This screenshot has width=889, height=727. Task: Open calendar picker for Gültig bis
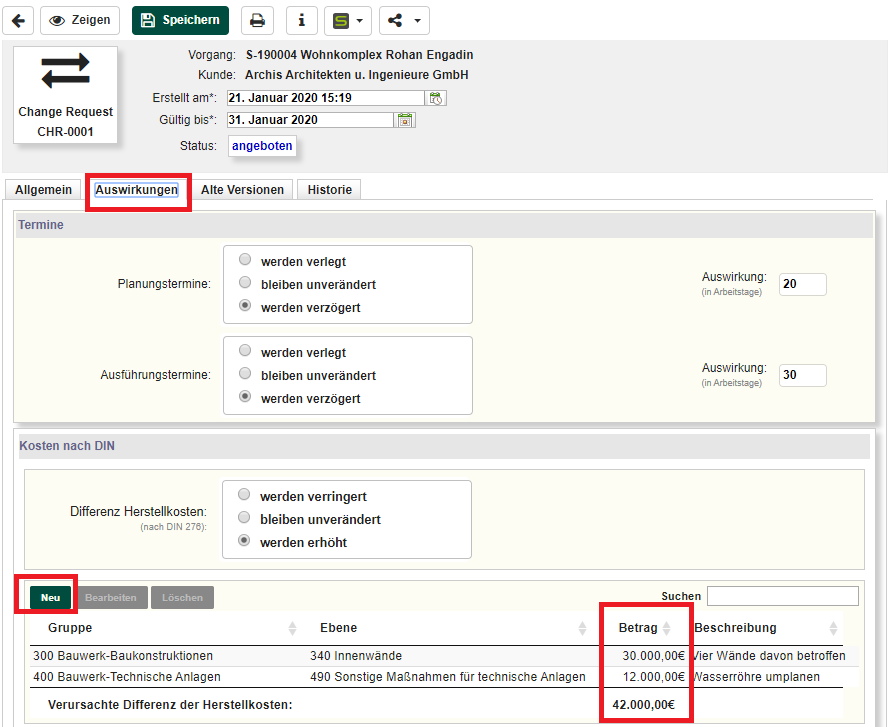pos(405,120)
